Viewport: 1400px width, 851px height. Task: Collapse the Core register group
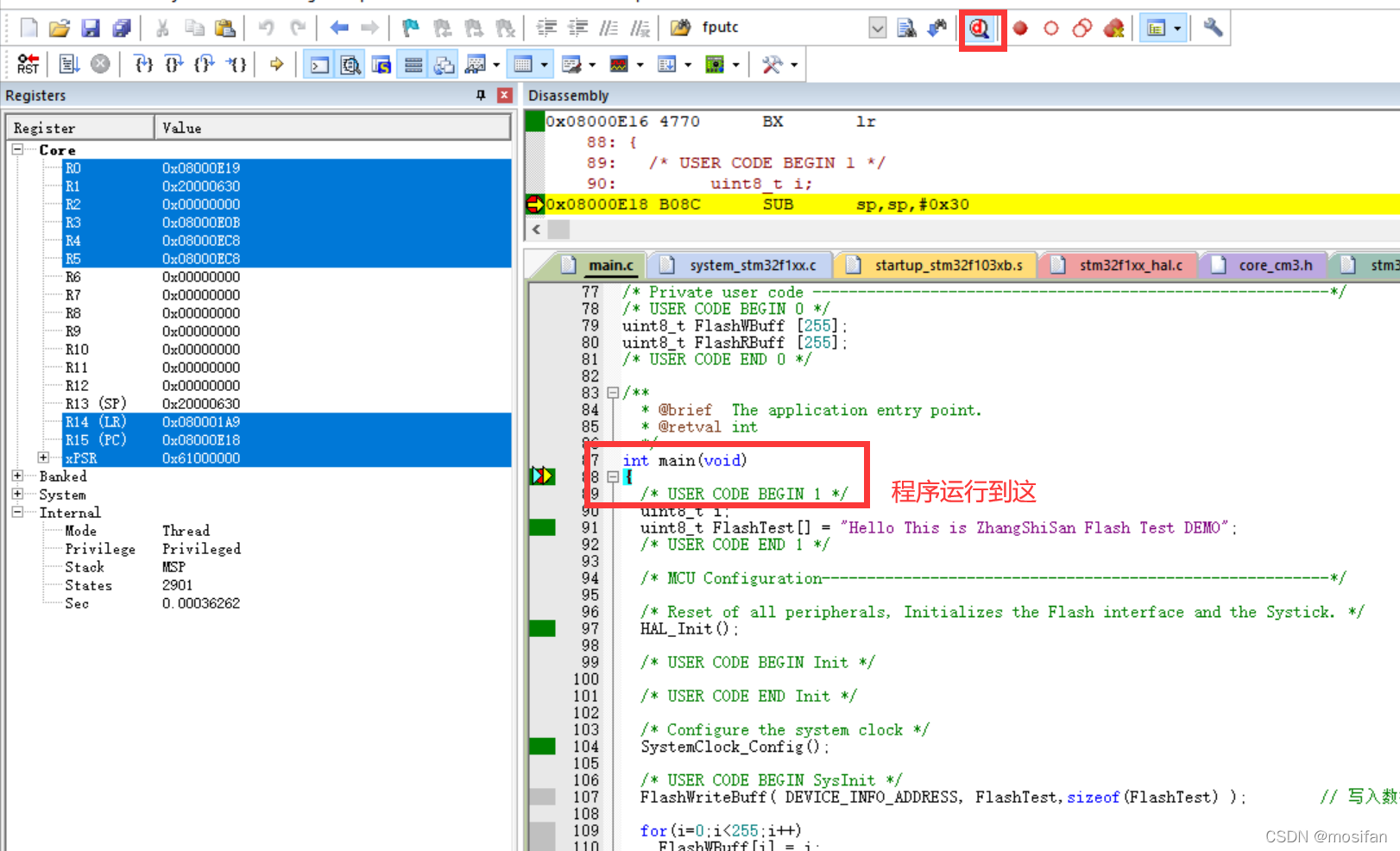pos(17,149)
